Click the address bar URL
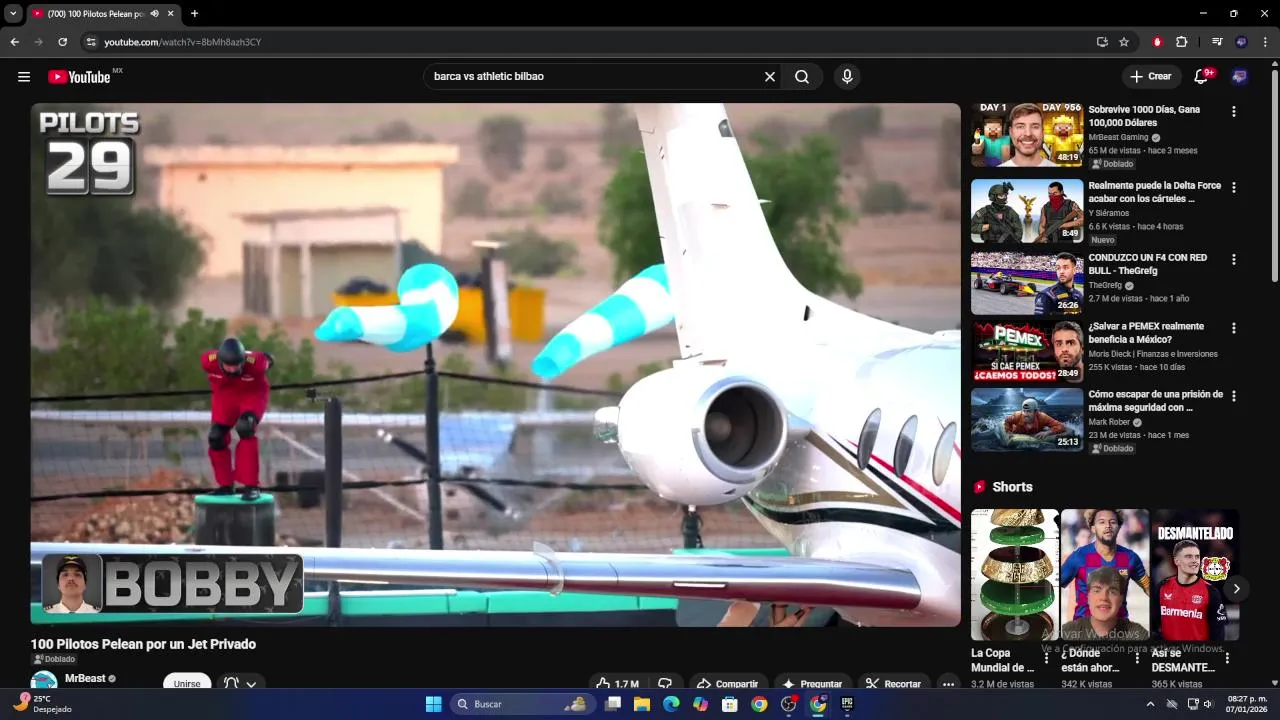1280x720 pixels. point(183,42)
